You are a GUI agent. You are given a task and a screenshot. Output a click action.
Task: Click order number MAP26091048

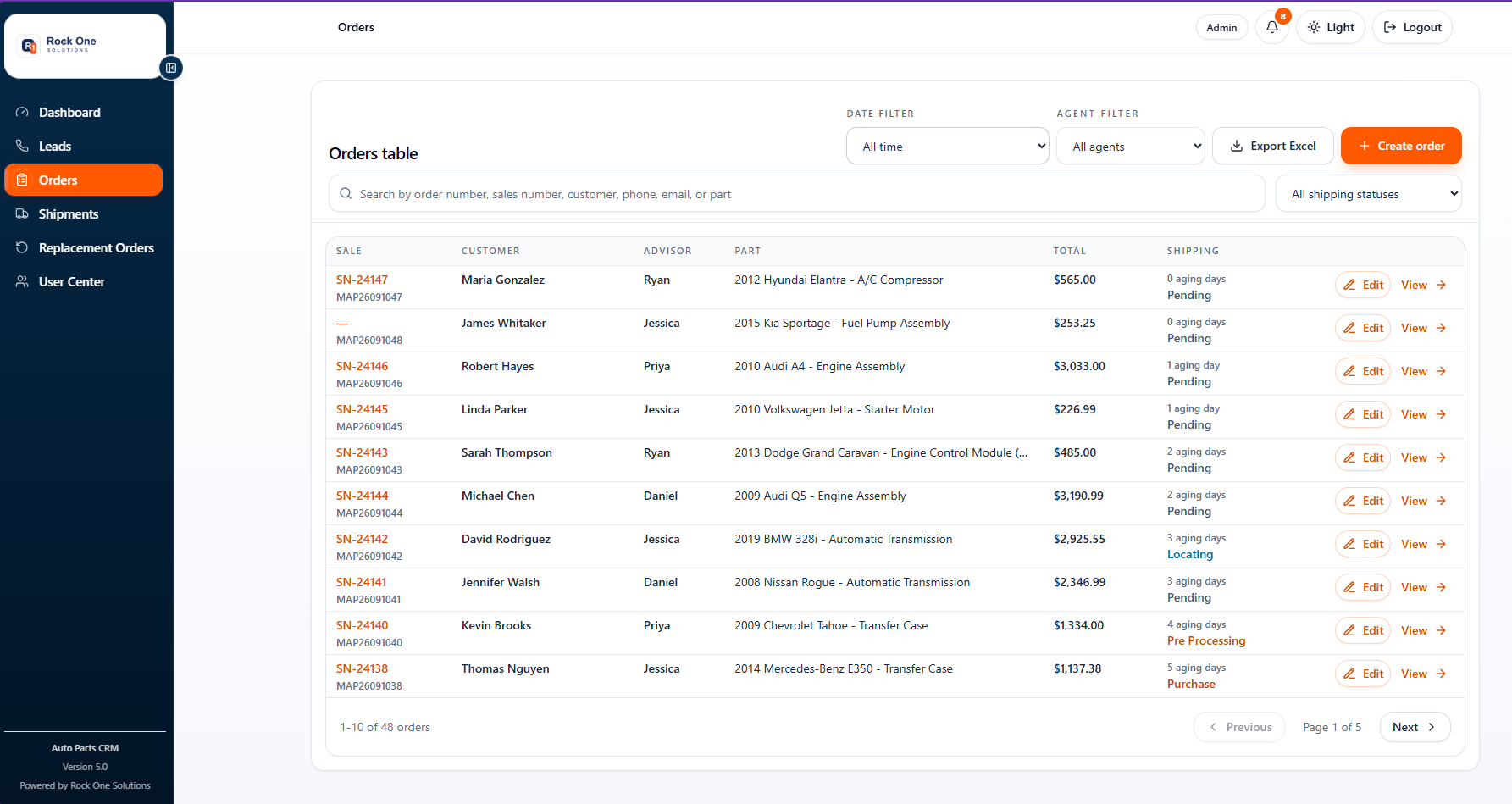pyautogui.click(x=369, y=341)
